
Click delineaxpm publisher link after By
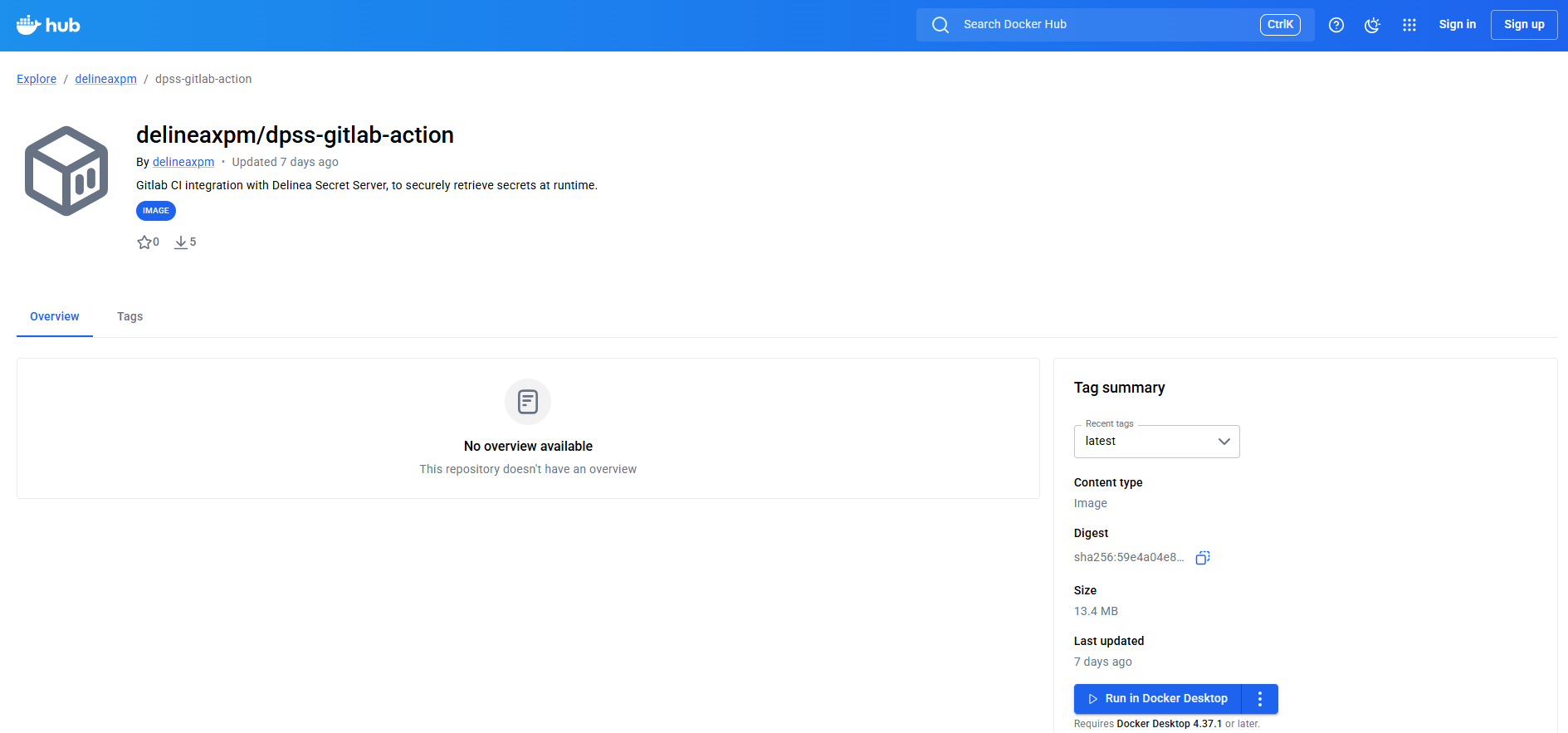pos(183,162)
